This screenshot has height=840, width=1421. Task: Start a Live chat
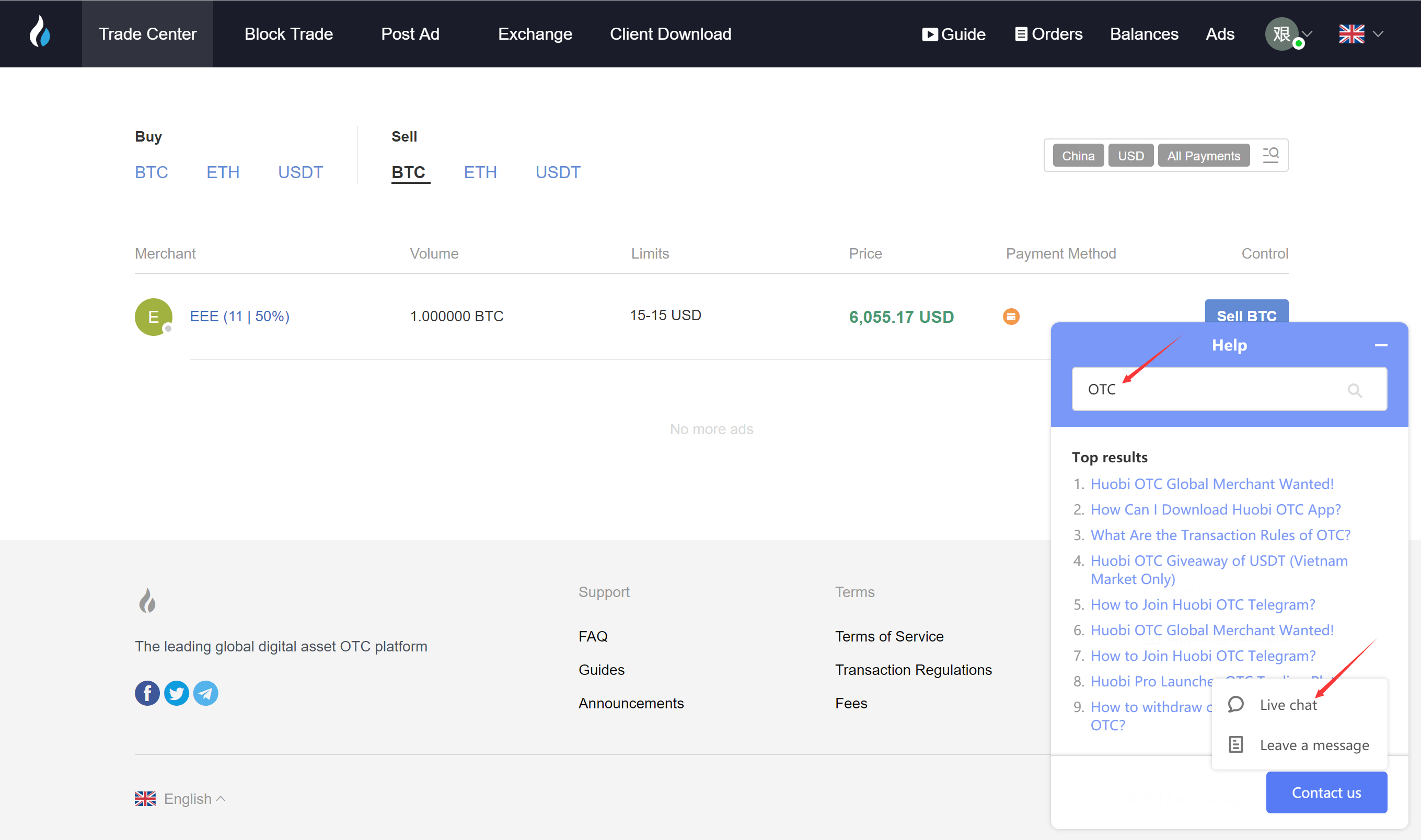[x=1288, y=705]
